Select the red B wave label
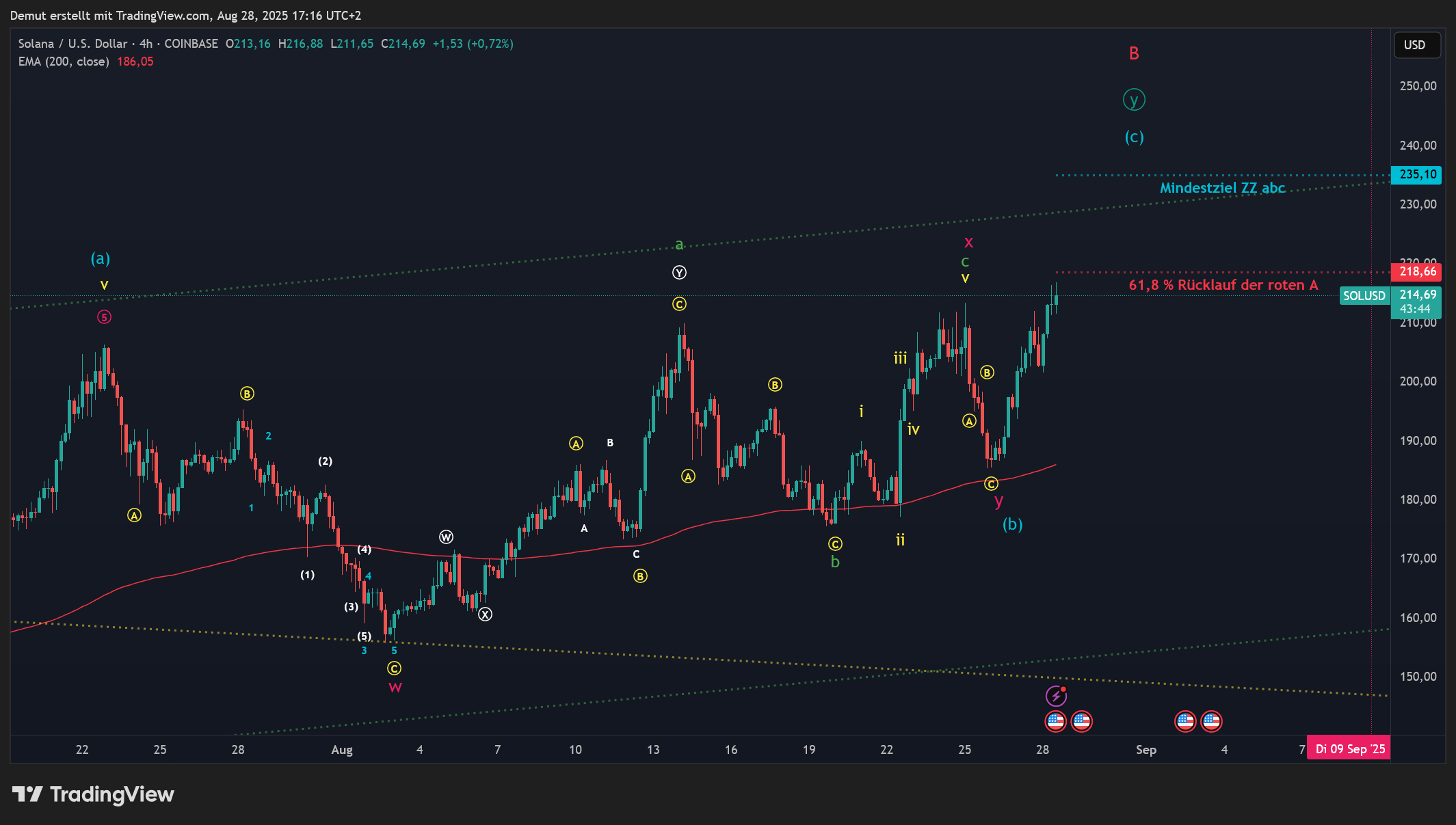This screenshot has width=1456, height=825. point(1134,53)
